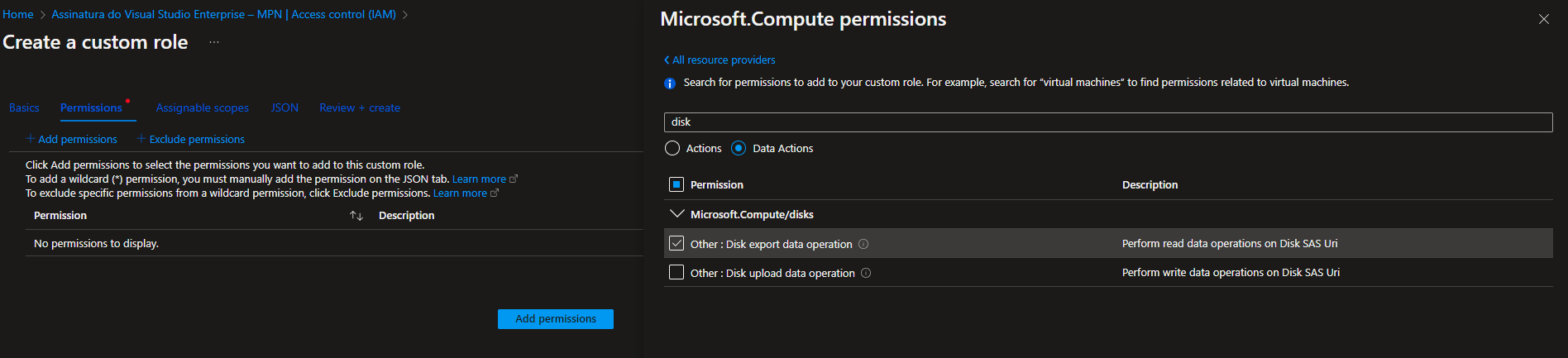Click info icon next to Disk upload data operation
Screen dimensions: 1568x358
(866, 273)
